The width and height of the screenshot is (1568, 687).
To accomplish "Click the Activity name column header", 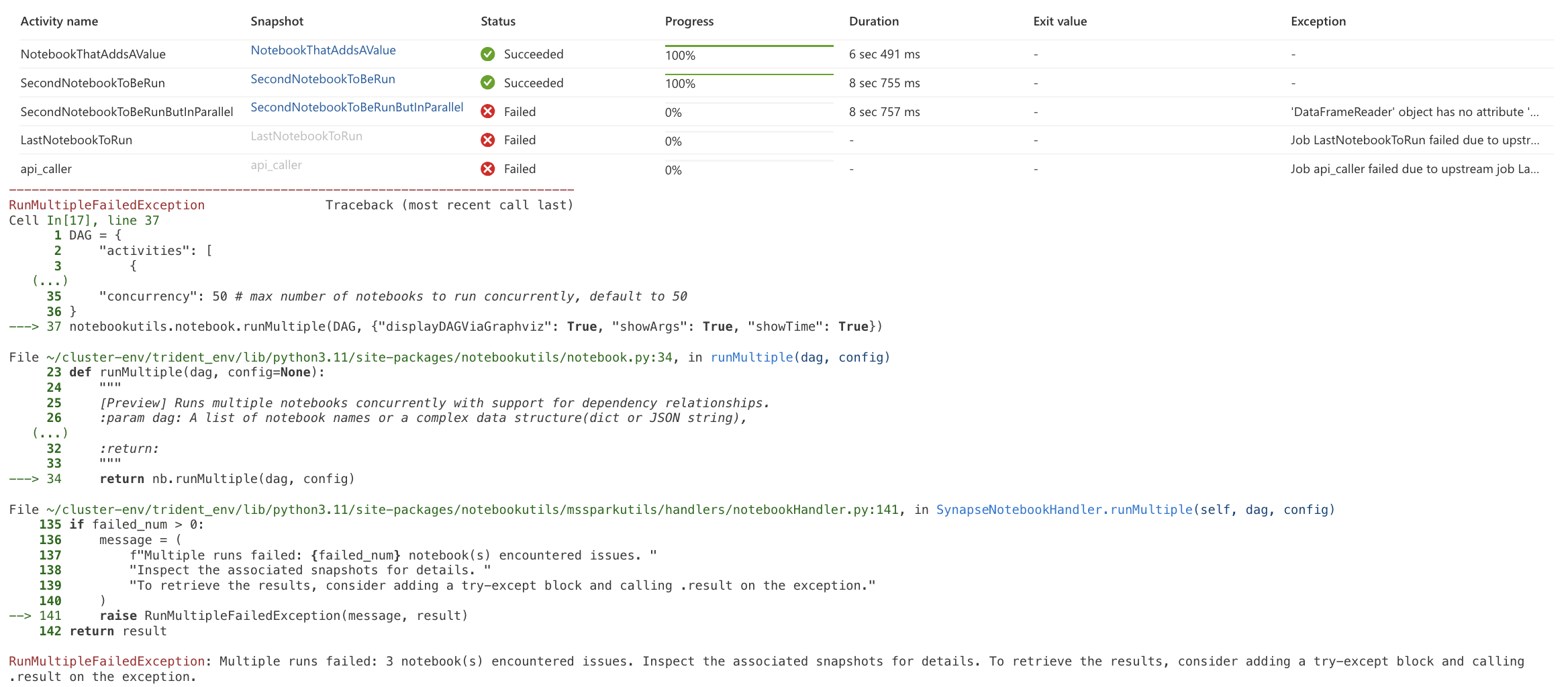I will coord(59,21).
